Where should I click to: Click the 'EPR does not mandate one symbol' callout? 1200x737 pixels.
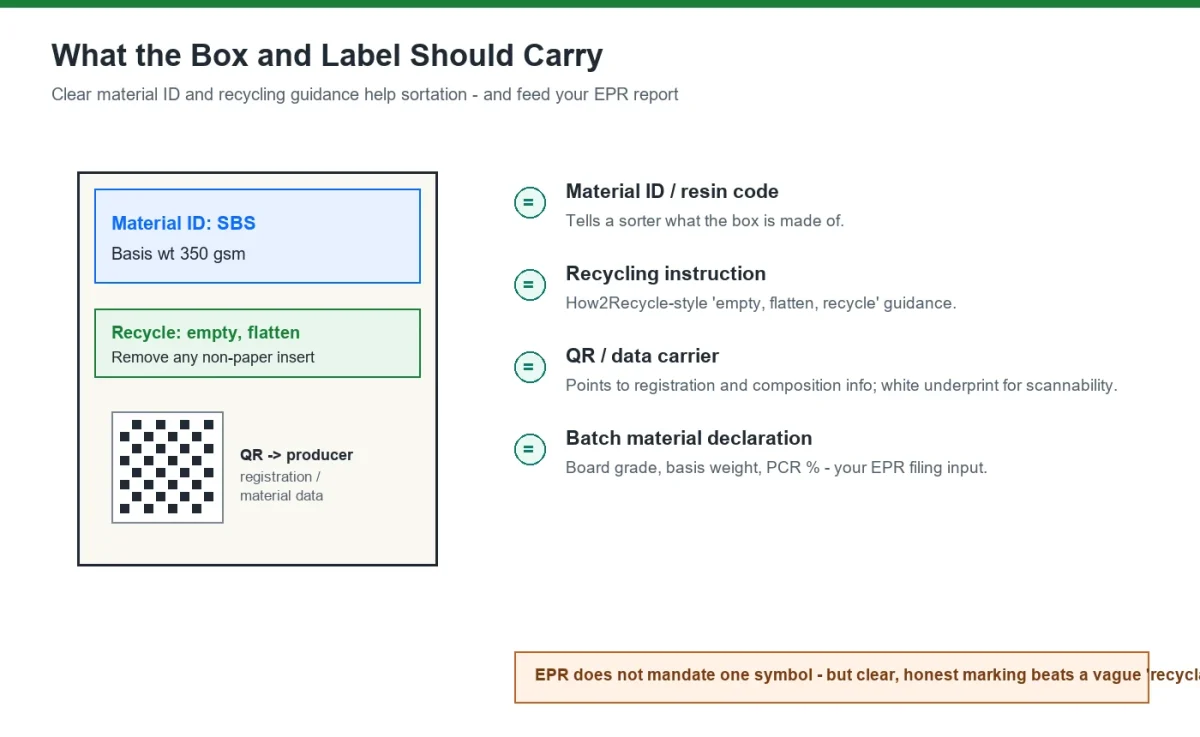click(x=831, y=677)
